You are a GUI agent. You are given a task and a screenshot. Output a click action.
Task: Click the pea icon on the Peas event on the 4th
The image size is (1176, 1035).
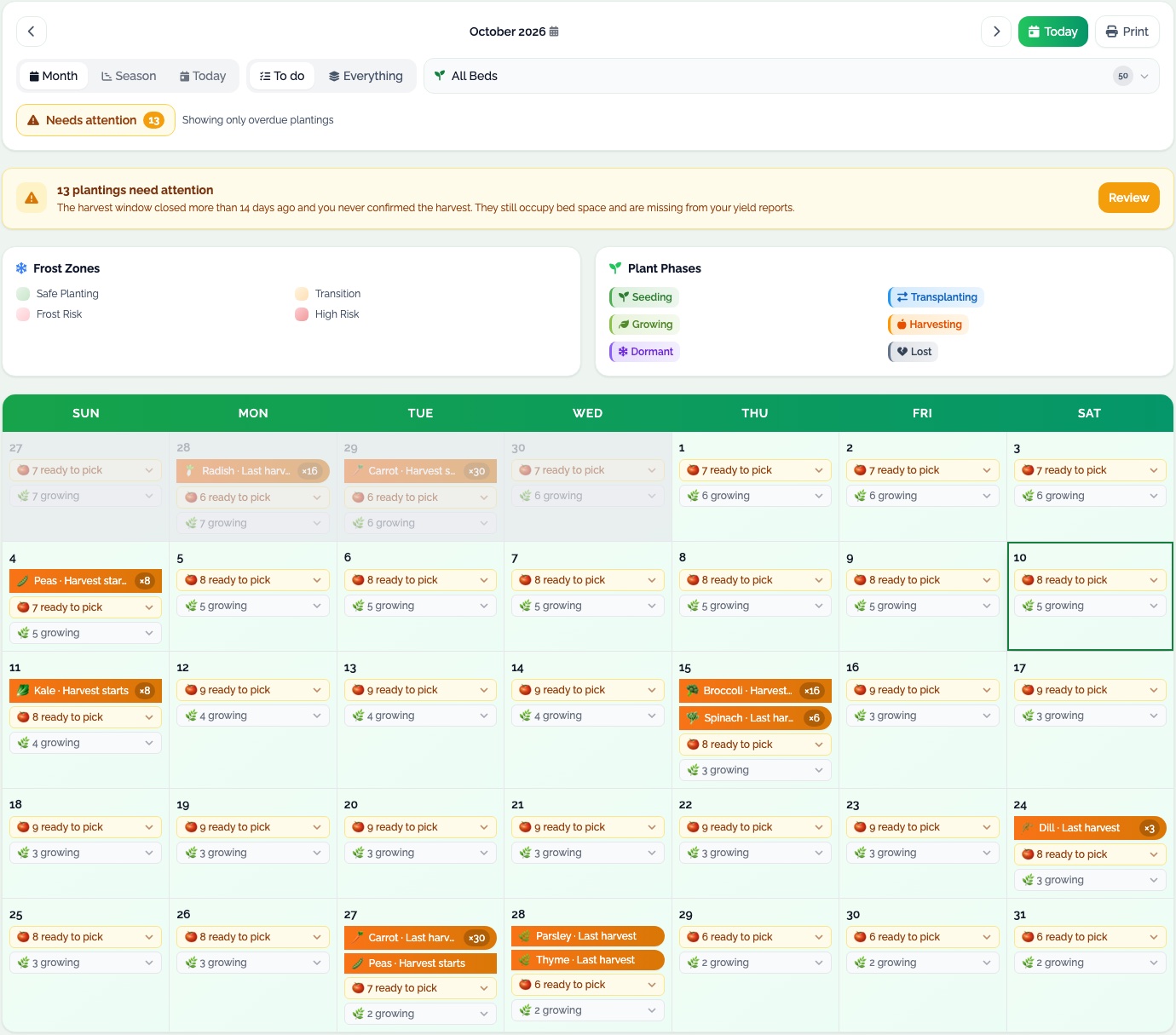(x=23, y=581)
